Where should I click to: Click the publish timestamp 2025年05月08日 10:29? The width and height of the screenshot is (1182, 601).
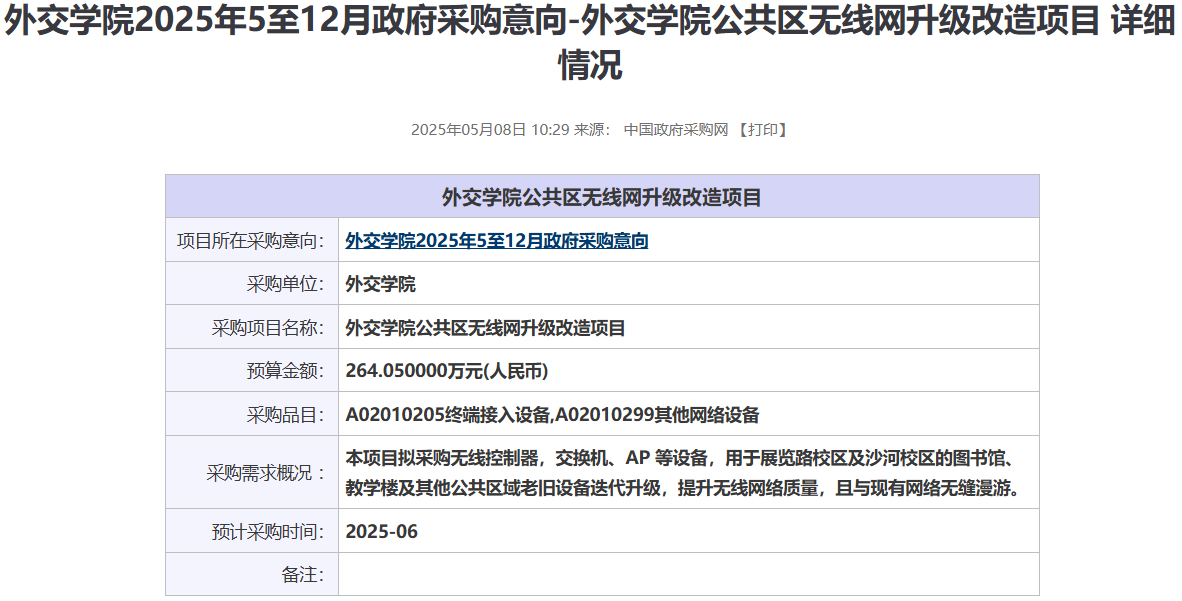tap(489, 130)
